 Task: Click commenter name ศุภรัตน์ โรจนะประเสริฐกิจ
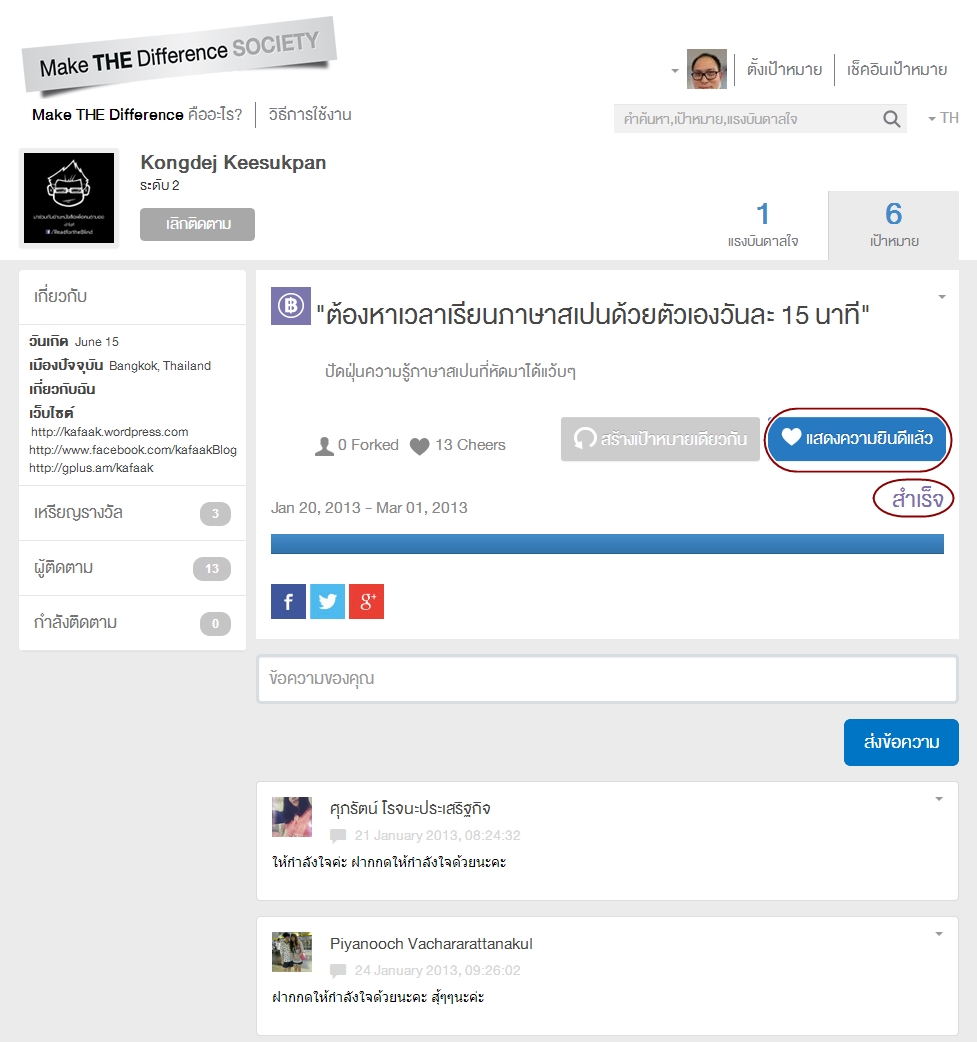tap(410, 808)
